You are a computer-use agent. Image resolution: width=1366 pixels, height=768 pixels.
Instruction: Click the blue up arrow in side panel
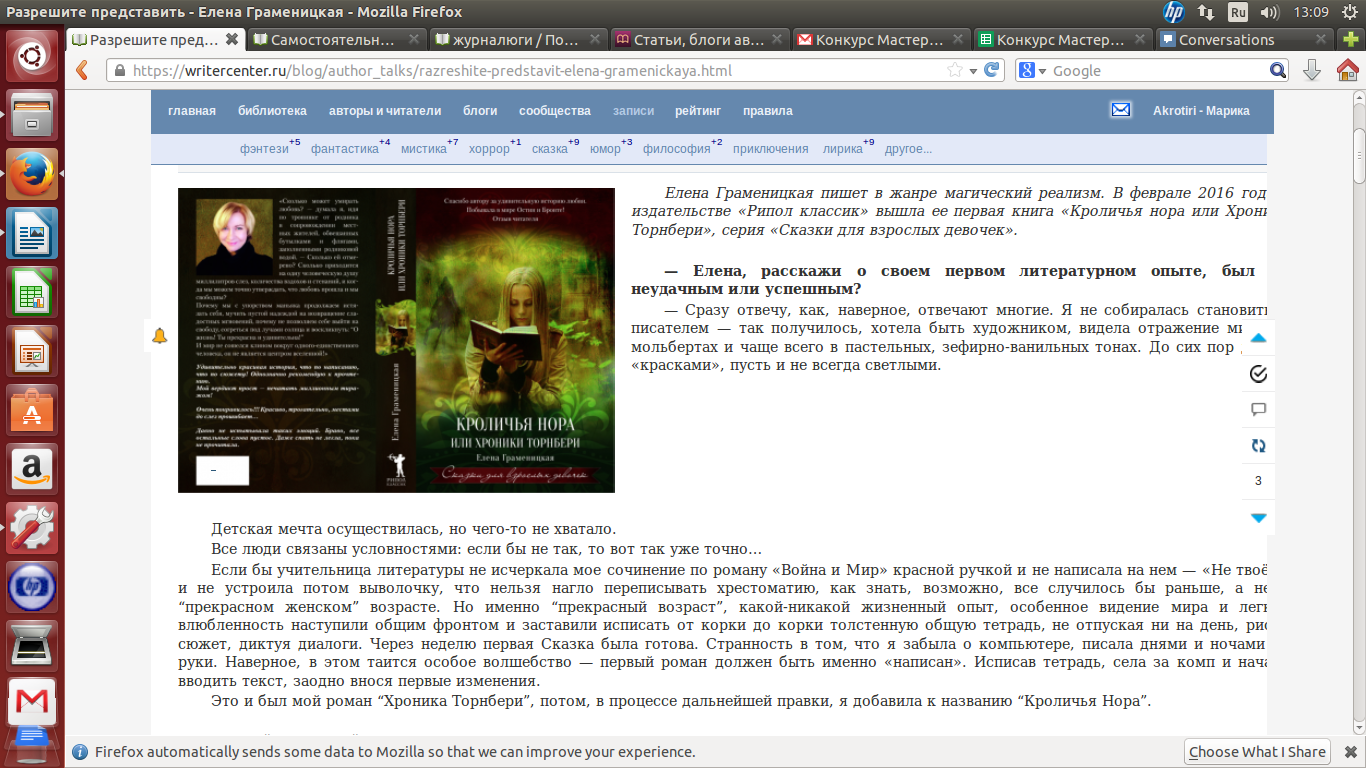coord(1258,338)
